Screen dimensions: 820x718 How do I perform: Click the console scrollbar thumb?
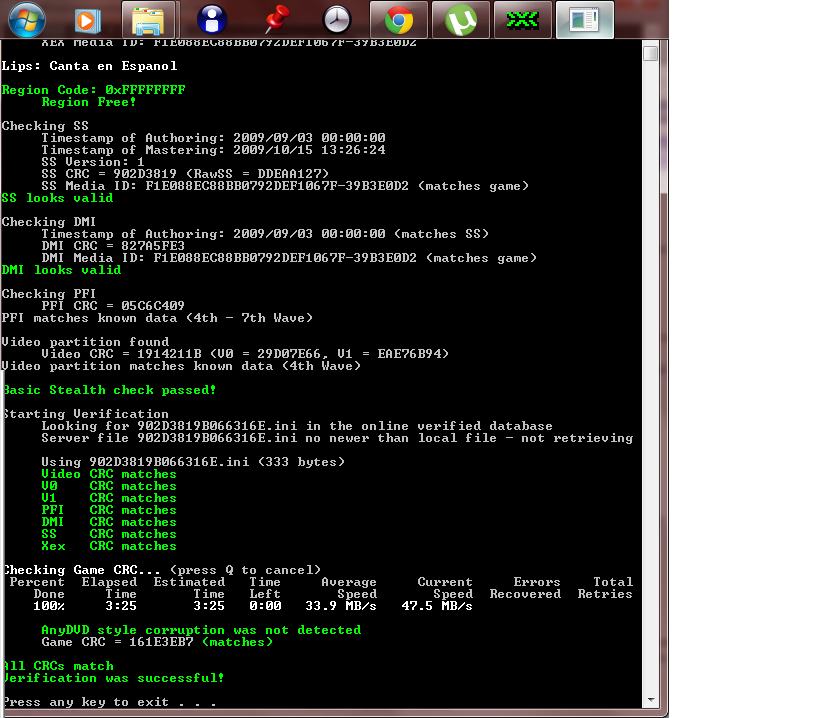[650, 53]
